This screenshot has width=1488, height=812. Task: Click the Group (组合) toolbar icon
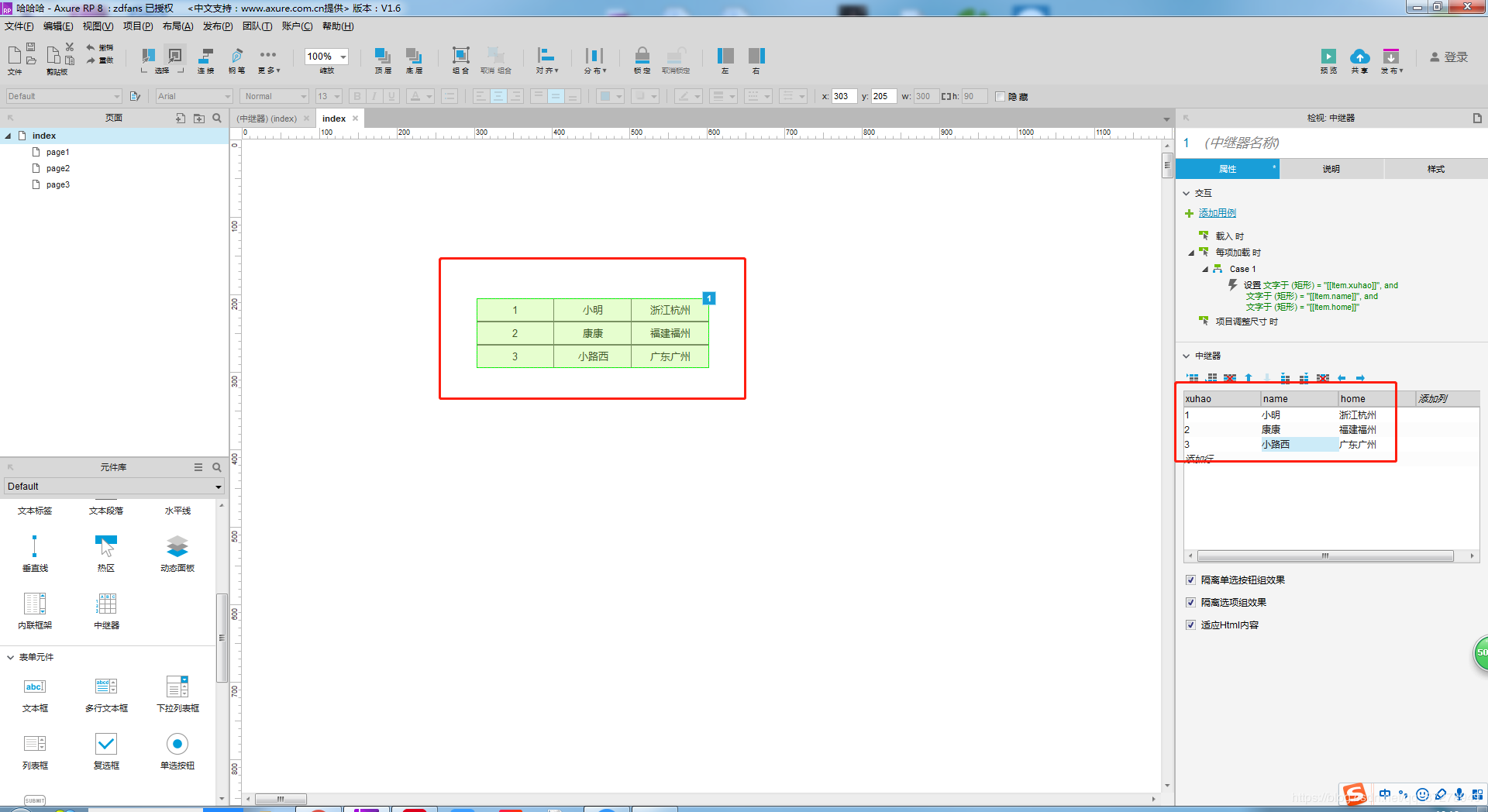[460, 55]
